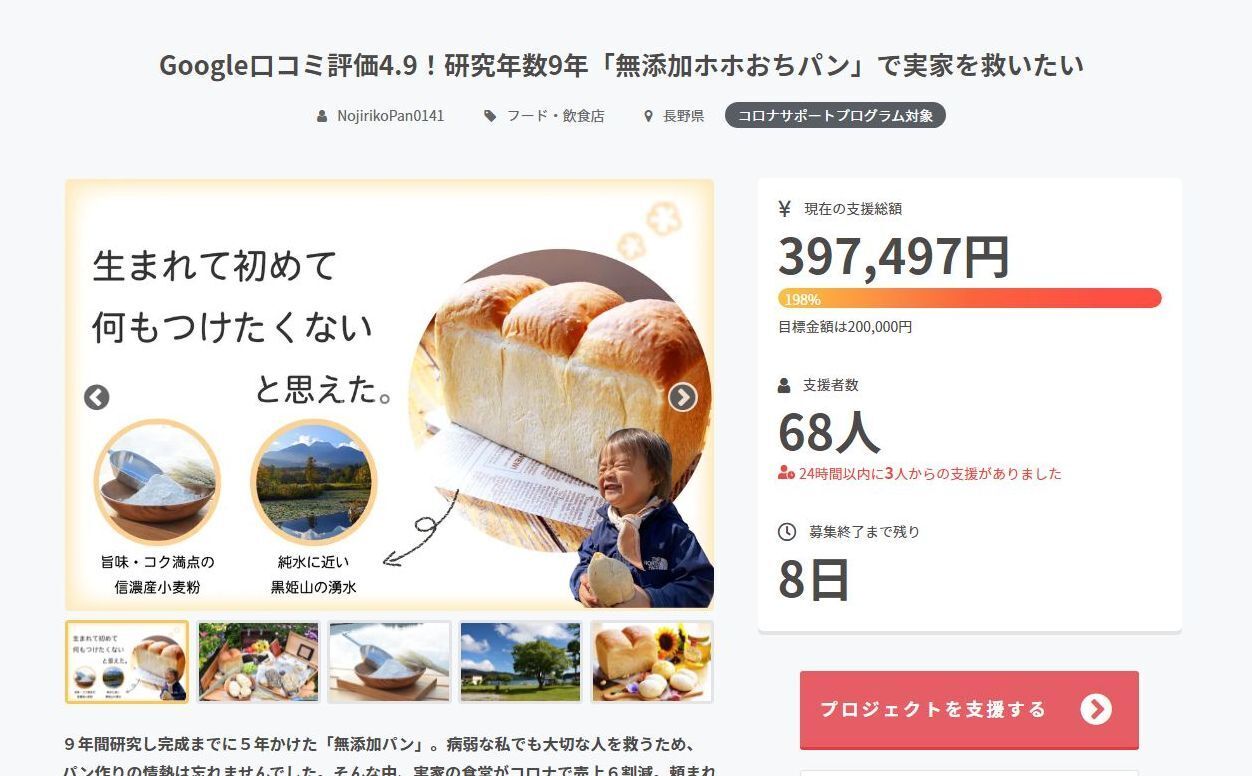Click the user icon beside NojirikoPan0141
This screenshot has height=776, width=1252.
[x=322, y=116]
